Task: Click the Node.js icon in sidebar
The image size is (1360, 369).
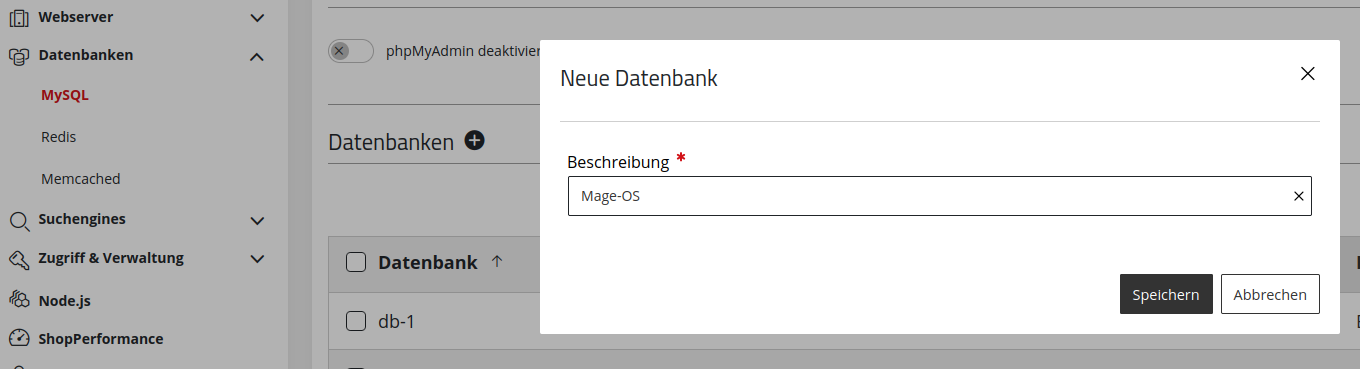Action: coord(18,299)
